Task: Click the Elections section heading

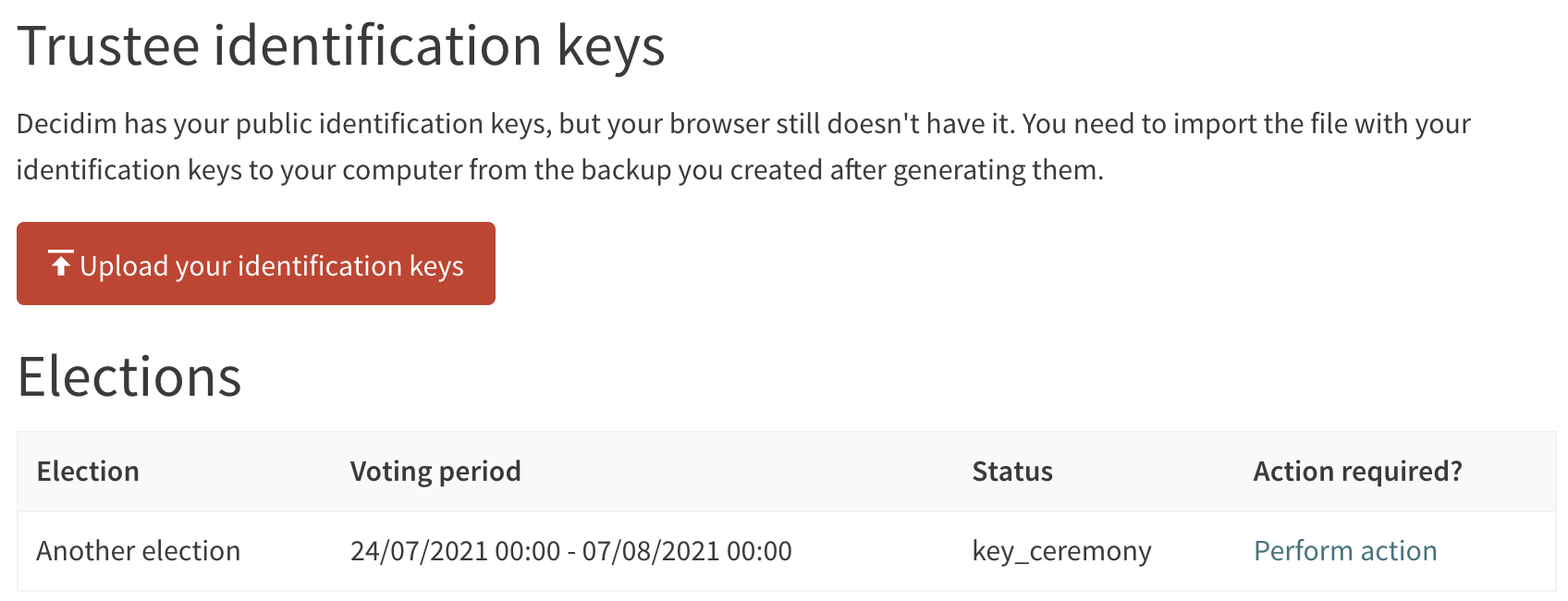Action: 129,377
